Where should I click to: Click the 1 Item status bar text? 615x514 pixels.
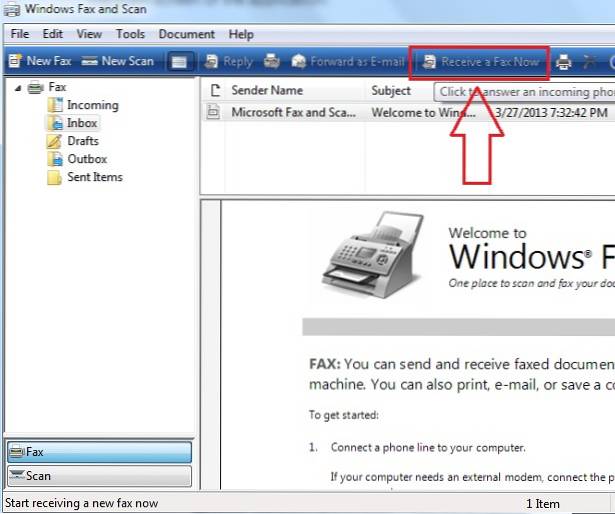click(x=542, y=504)
